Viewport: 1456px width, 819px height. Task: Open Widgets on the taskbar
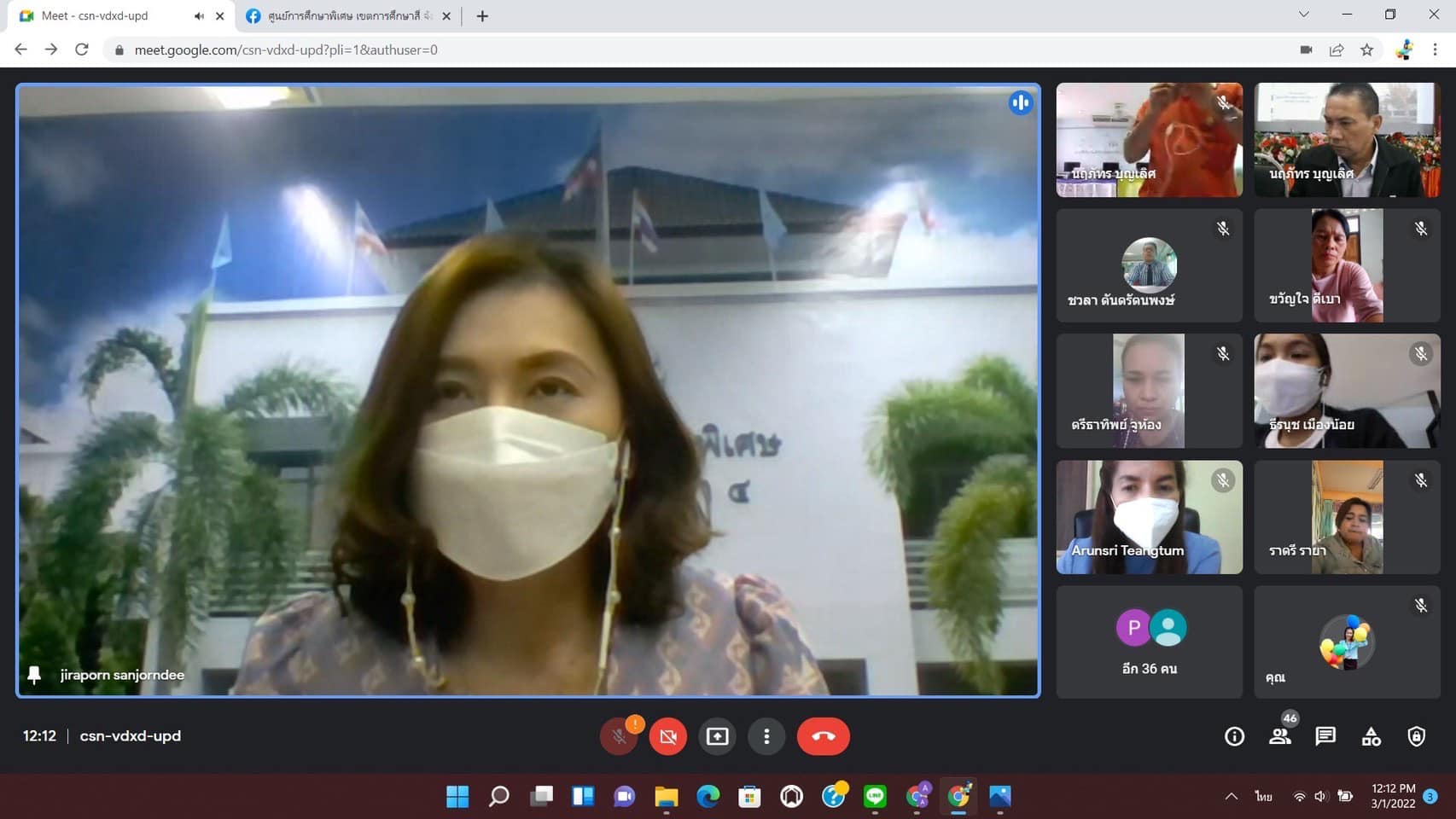click(x=583, y=796)
